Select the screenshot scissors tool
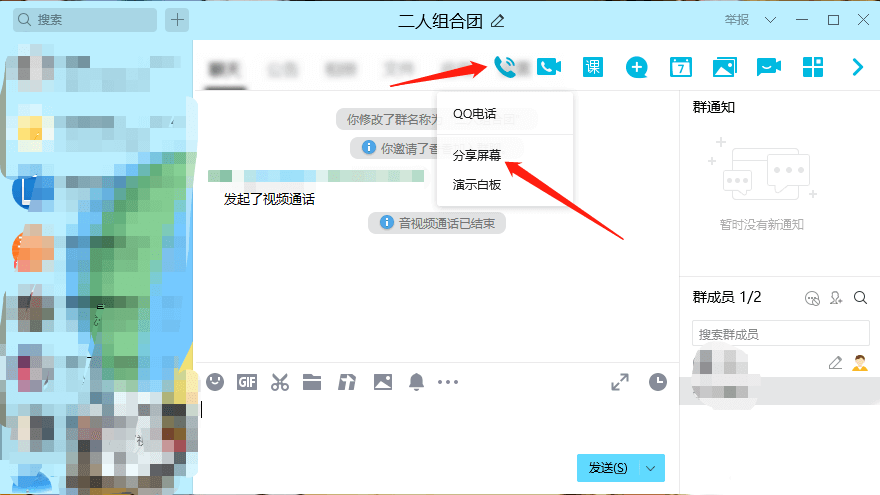 (x=279, y=382)
